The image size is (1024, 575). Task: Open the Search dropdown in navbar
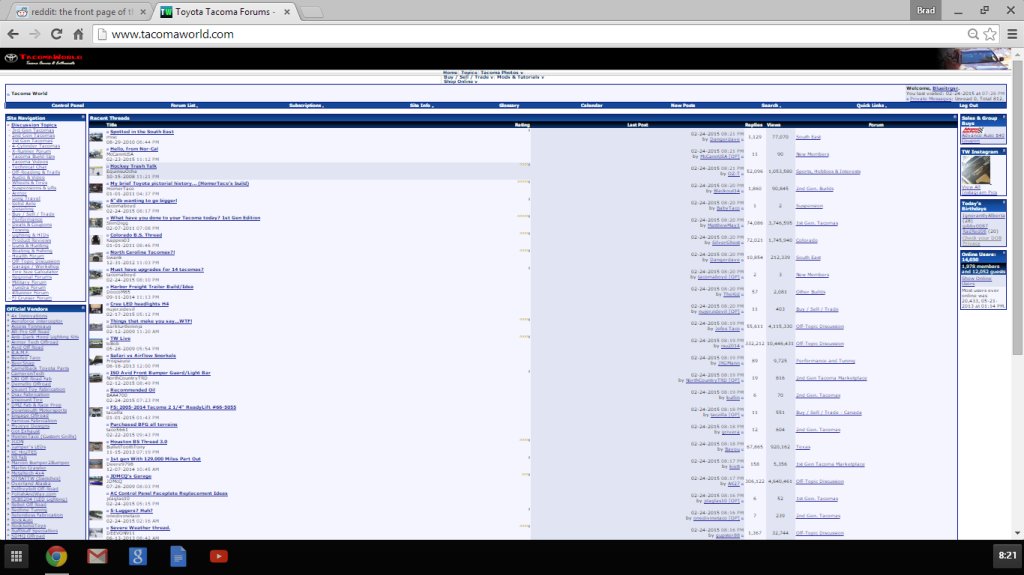pyautogui.click(x=771, y=105)
